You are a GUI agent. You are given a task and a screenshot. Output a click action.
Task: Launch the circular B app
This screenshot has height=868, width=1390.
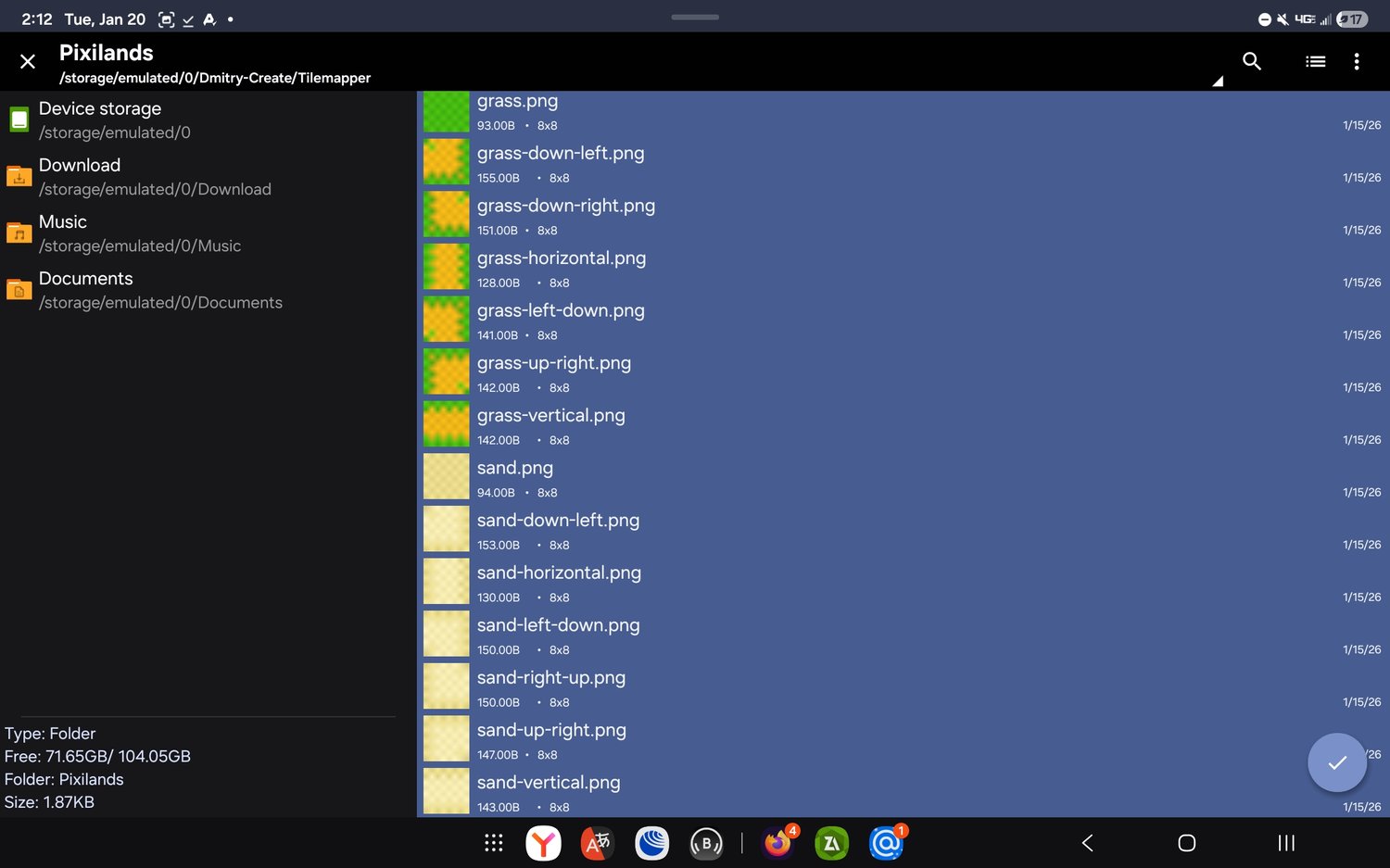tap(706, 843)
